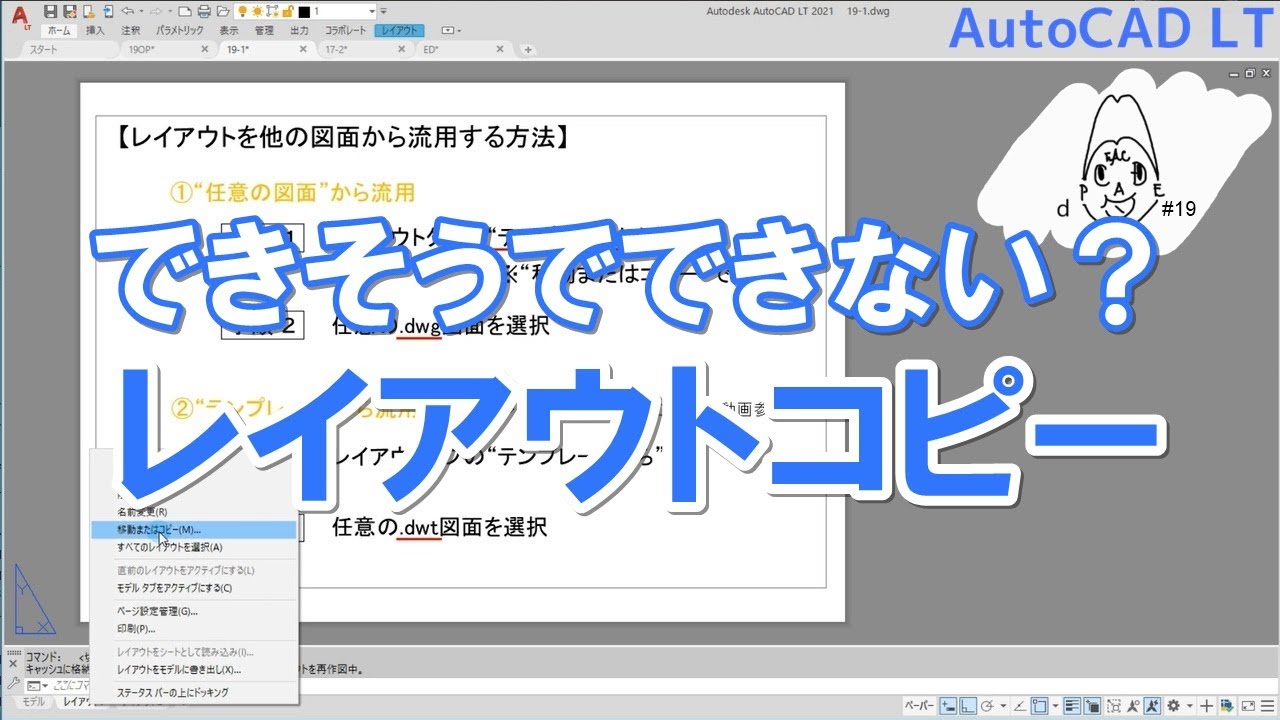Switch to the レイアウト ribbon tab
1280x720 pixels.
click(399, 31)
